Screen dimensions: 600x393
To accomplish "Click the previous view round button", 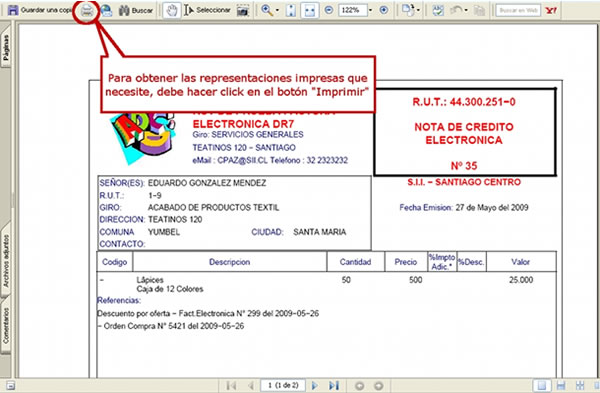I will [359, 386].
